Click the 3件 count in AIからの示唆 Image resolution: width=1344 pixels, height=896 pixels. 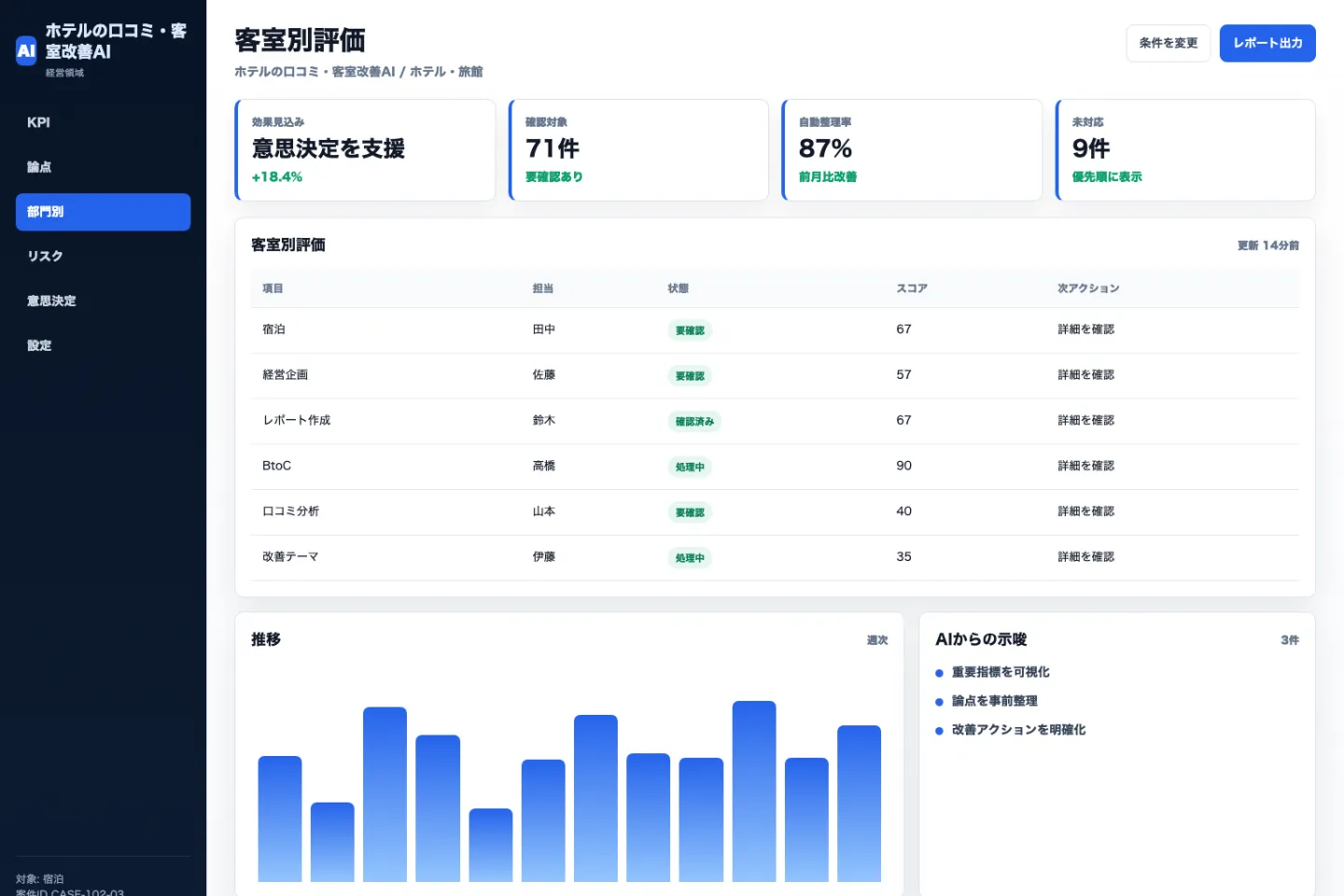[x=1290, y=640]
